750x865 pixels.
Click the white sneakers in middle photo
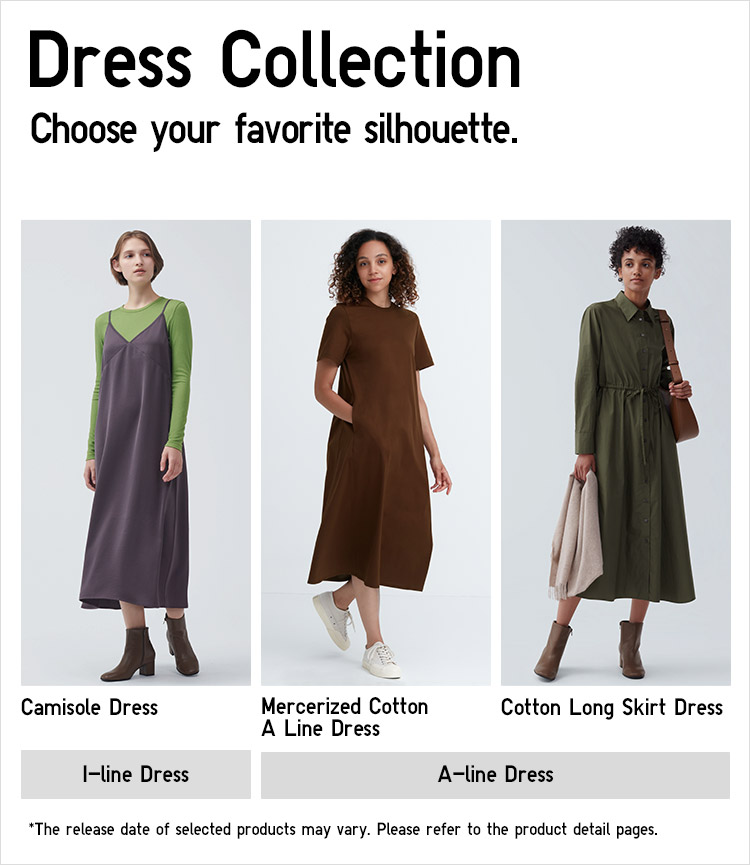point(357,634)
